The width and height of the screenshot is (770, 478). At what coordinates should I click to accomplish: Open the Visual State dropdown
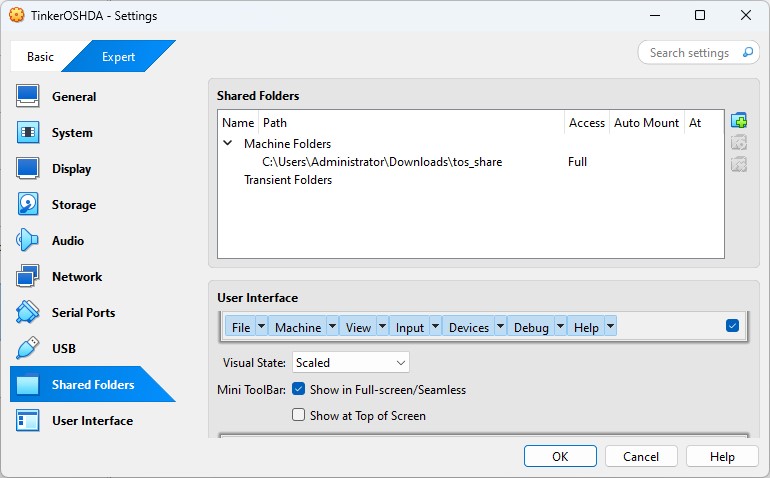coord(351,363)
